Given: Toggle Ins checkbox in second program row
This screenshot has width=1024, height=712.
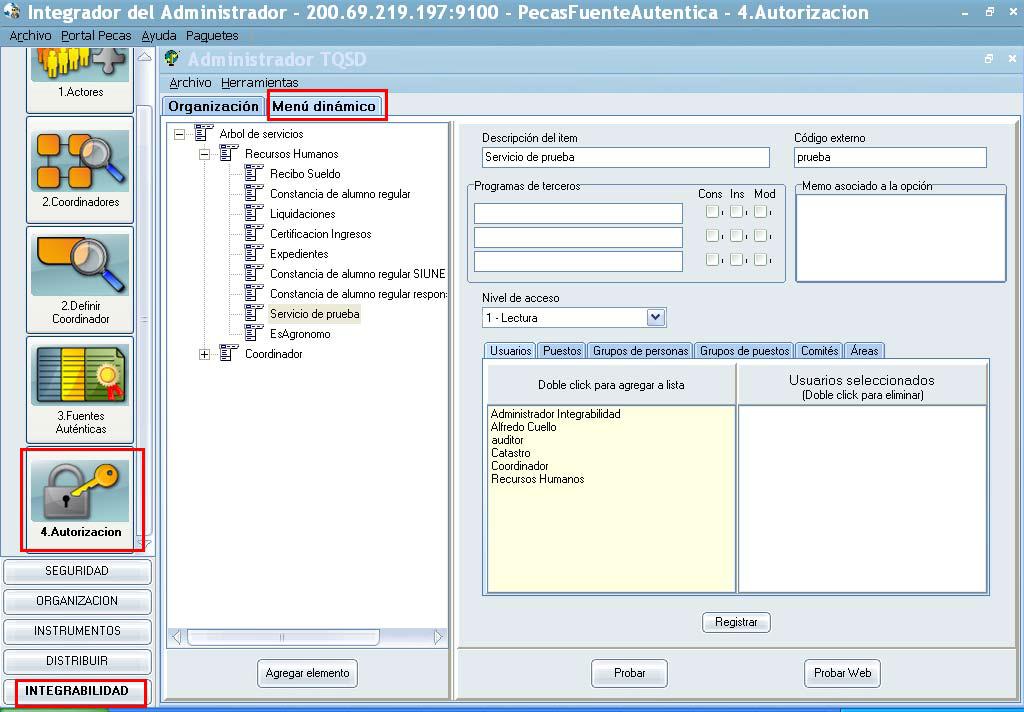Looking at the screenshot, I should 736,236.
